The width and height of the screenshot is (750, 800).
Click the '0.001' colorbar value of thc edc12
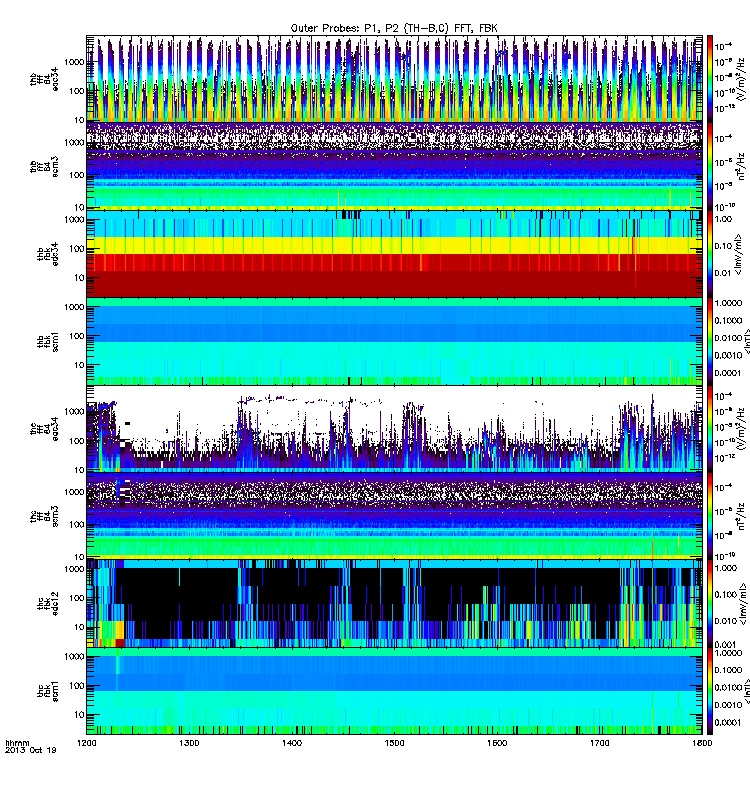pyautogui.click(x=725, y=644)
